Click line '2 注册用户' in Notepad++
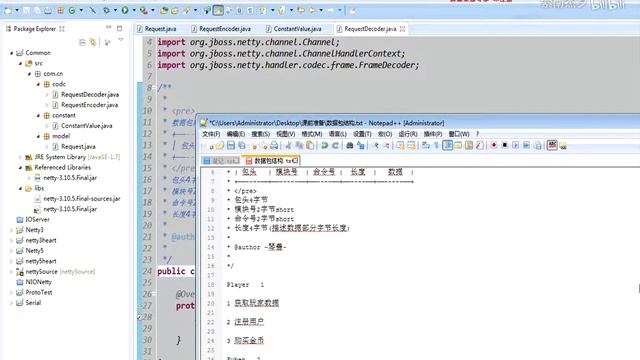640x360 pixels. tap(245, 322)
